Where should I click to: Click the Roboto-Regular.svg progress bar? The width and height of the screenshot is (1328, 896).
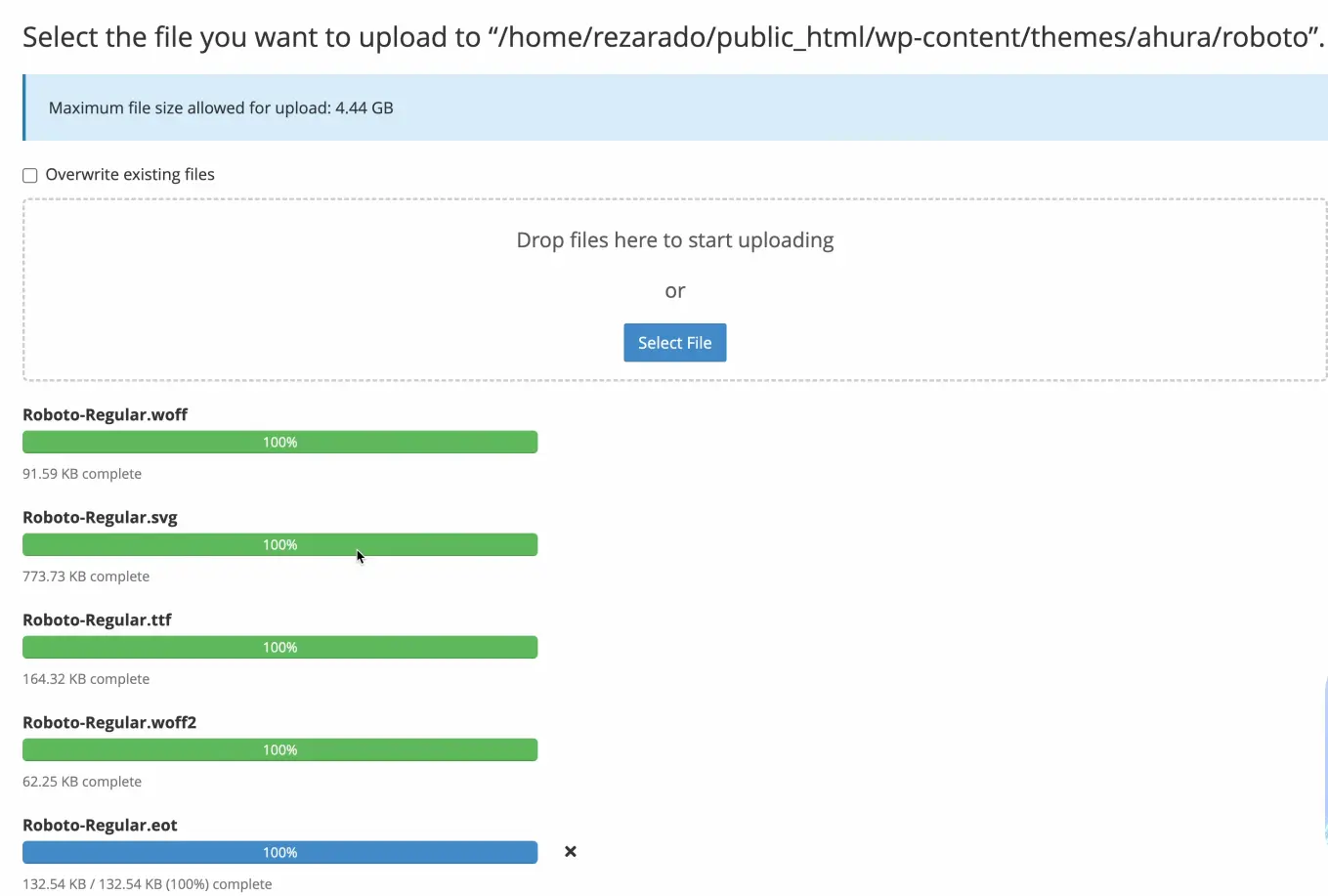tap(279, 545)
